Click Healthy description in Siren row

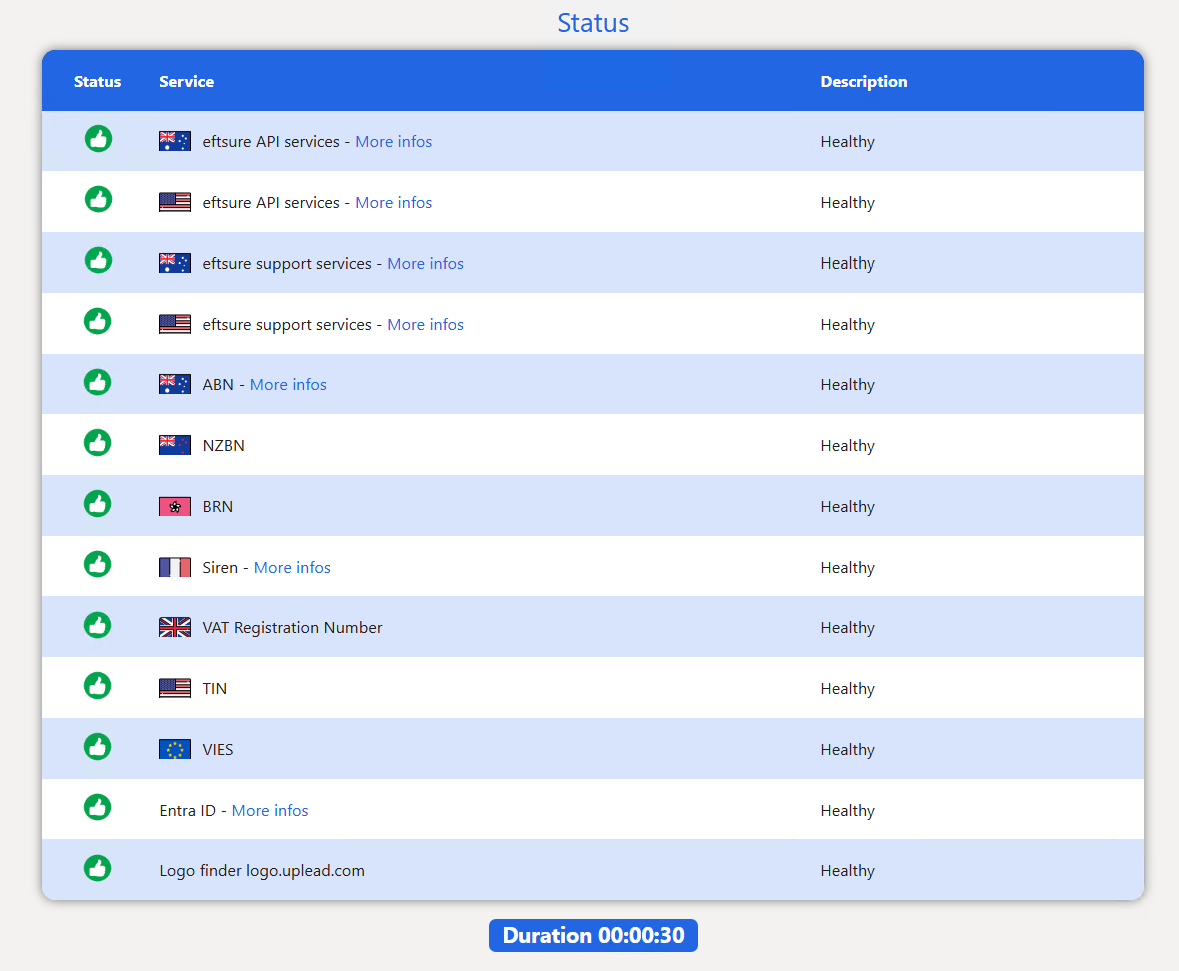coord(847,567)
